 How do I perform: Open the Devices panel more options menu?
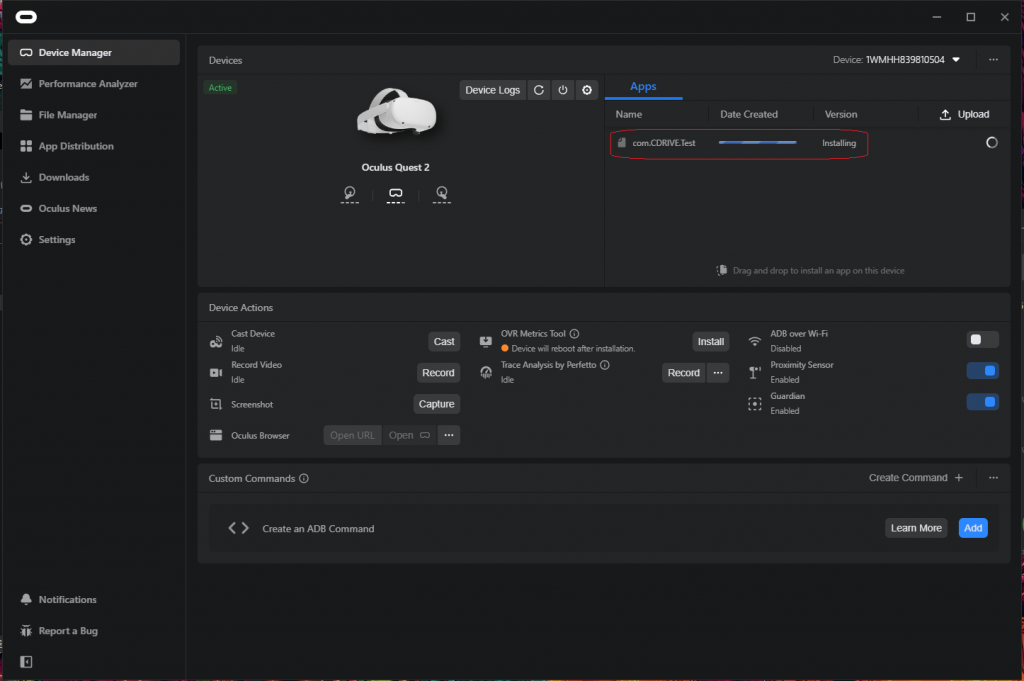coord(993,59)
